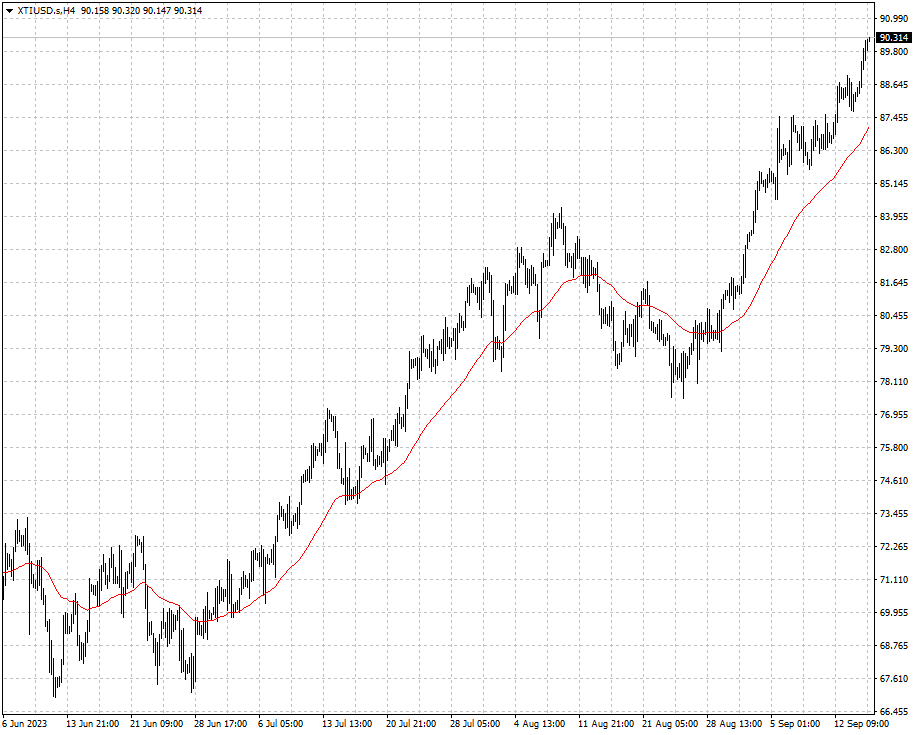Click the 75.800 price axis label
This screenshot has width=915, height=735.
[x=893, y=448]
